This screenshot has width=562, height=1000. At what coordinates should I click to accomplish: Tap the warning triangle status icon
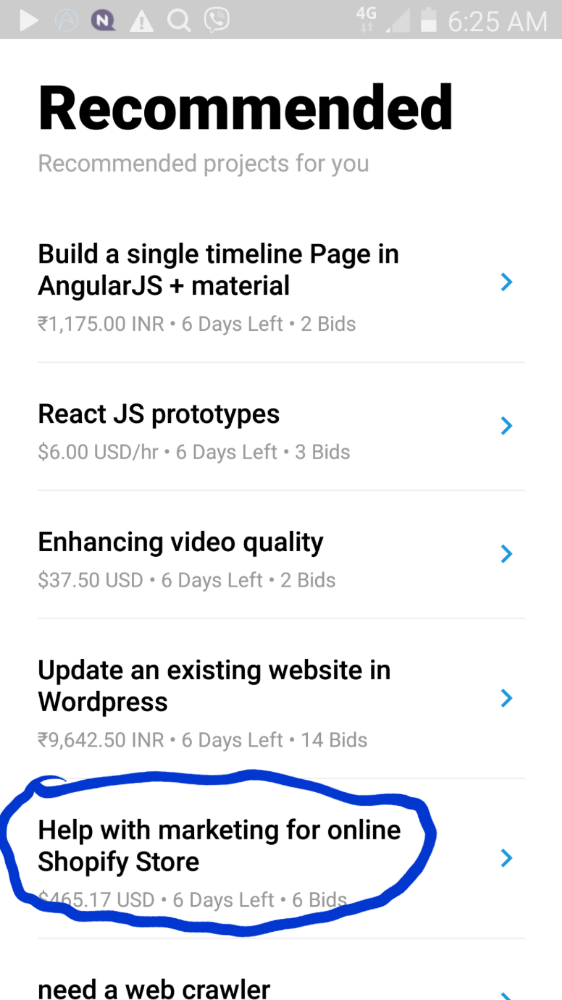click(x=142, y=22)
